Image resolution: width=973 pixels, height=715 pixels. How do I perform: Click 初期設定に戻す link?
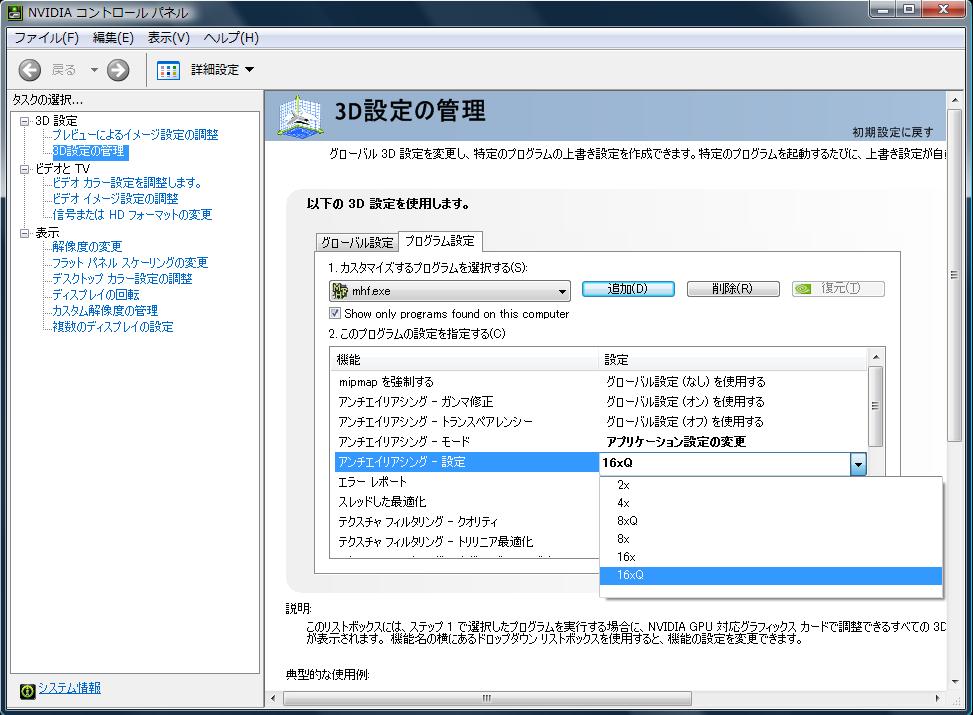click(x=893, y=132)
